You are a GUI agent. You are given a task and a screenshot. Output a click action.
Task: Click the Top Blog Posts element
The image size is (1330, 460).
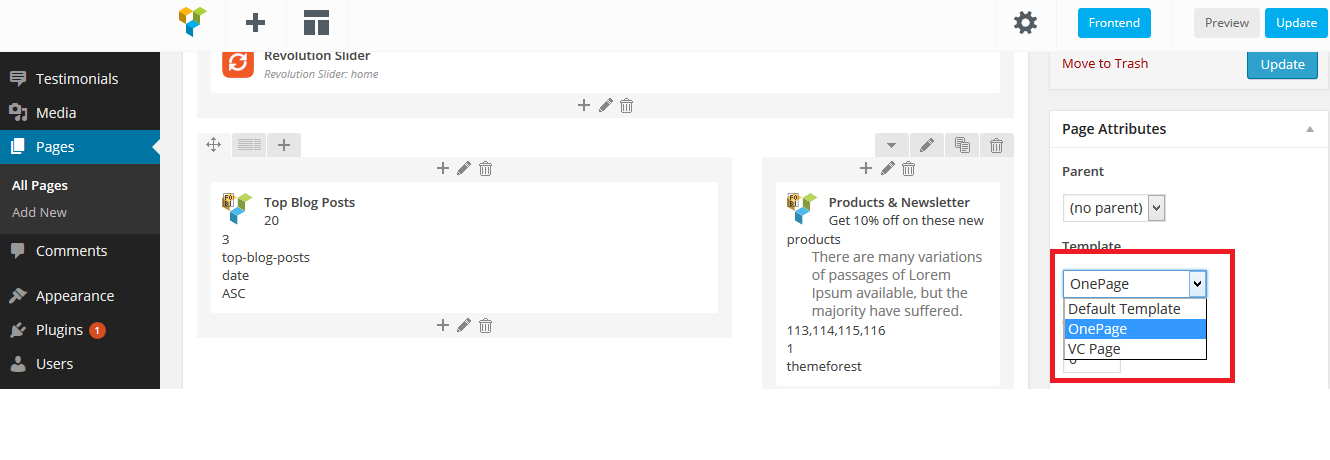coord(309,202)
